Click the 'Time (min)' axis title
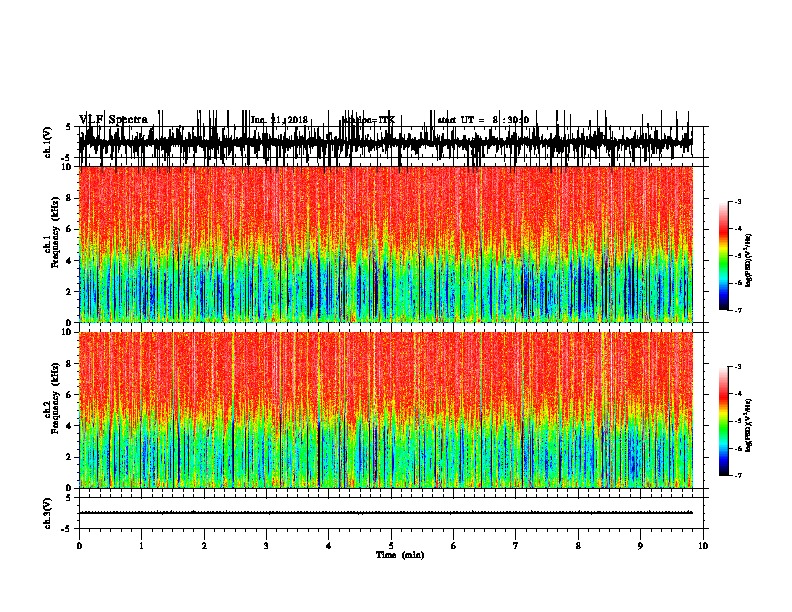 click(x=400, y=555)
